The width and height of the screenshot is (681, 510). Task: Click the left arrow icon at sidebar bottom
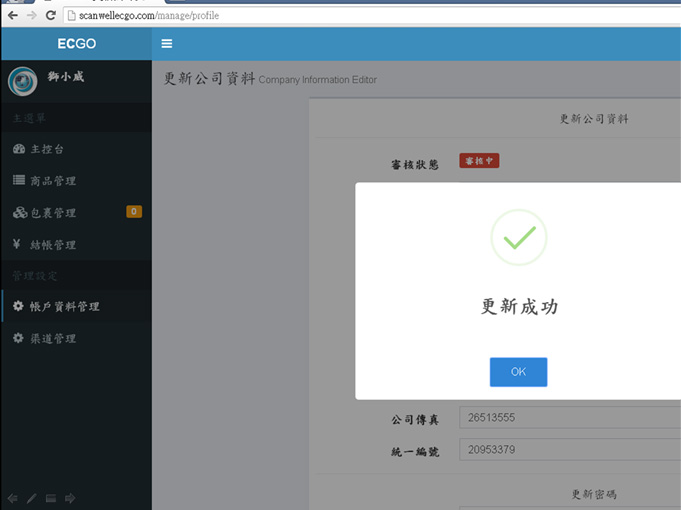tap(12, 498)
